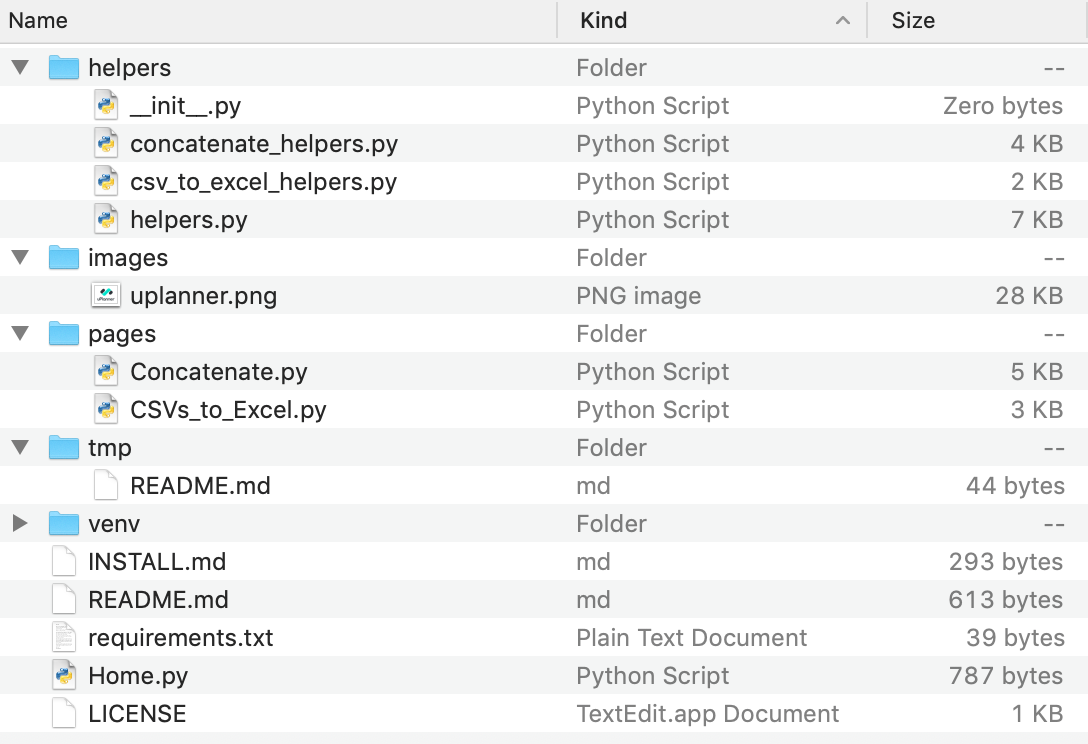Click the 1 KB size value
The height and width of the screenshot is (744, 1088).
point(1037,713)
